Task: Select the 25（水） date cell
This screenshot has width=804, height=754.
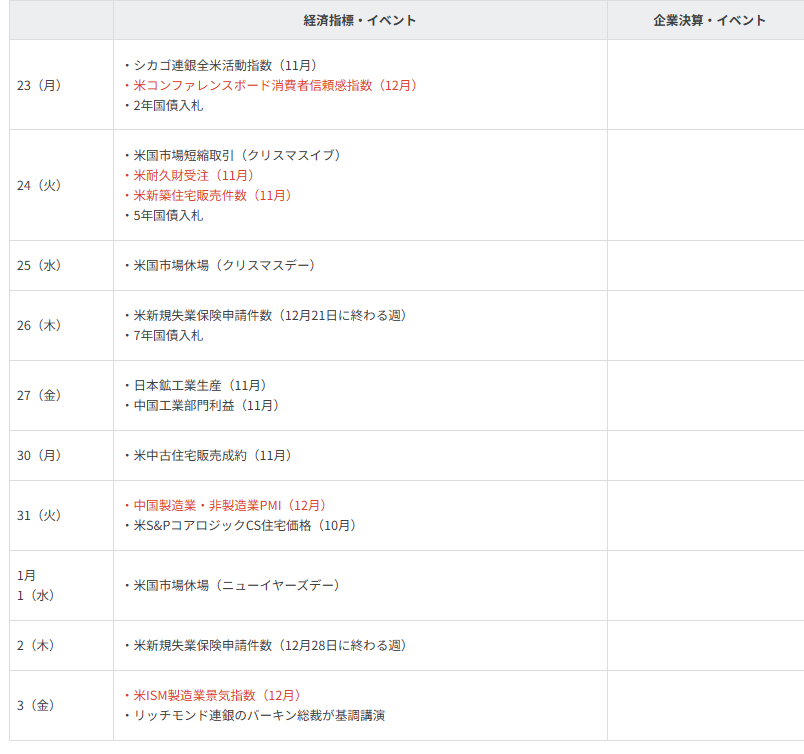Action: click(40, 265)
